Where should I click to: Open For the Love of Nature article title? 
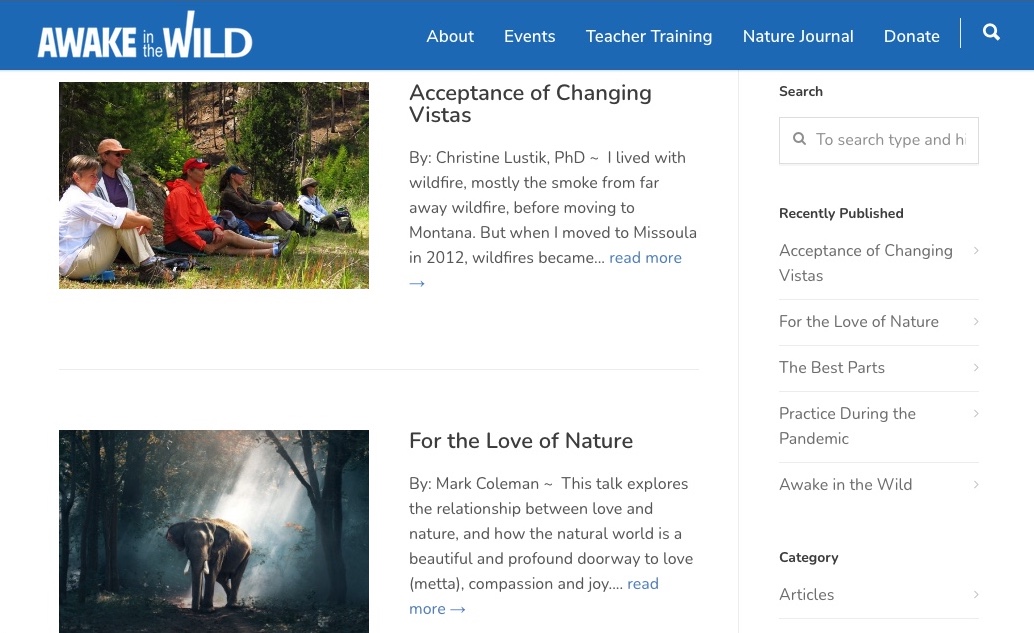[x=521, y=440]
